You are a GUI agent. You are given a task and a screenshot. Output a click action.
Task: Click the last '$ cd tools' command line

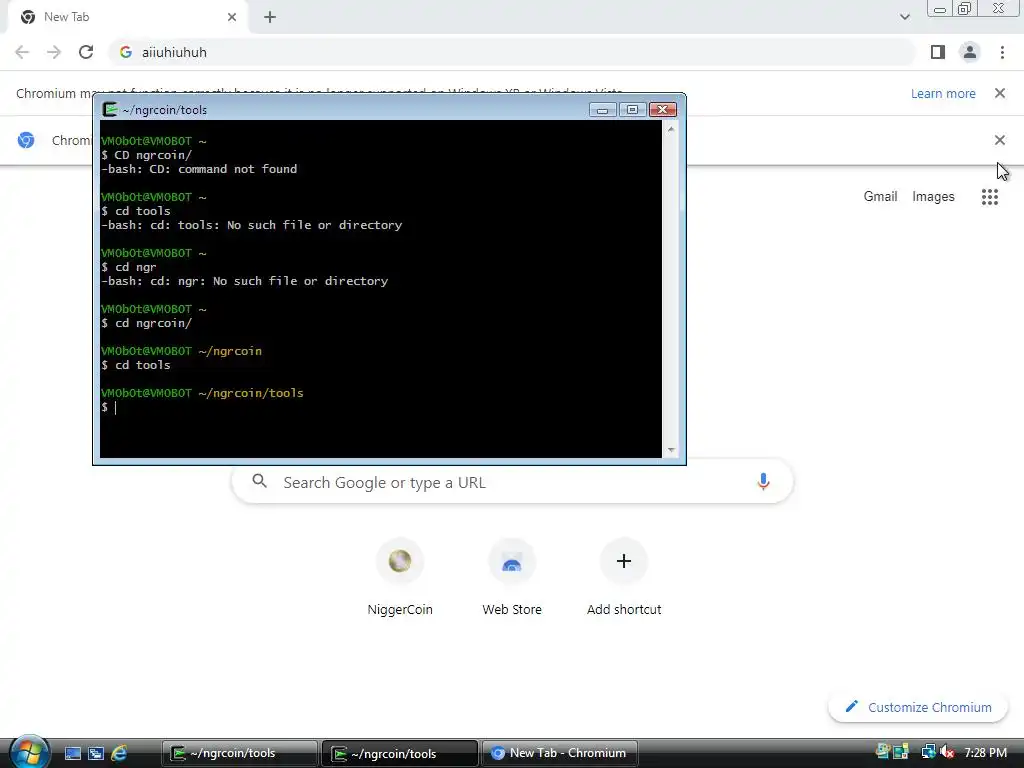point(136,365)
